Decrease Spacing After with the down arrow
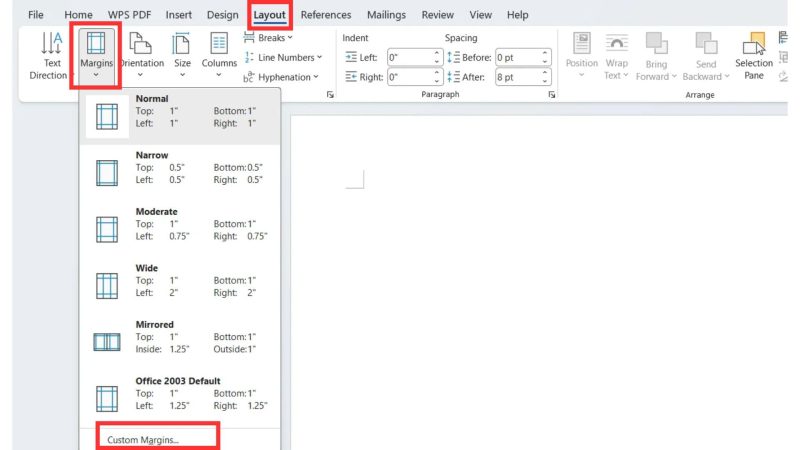 tap(545, 81)
